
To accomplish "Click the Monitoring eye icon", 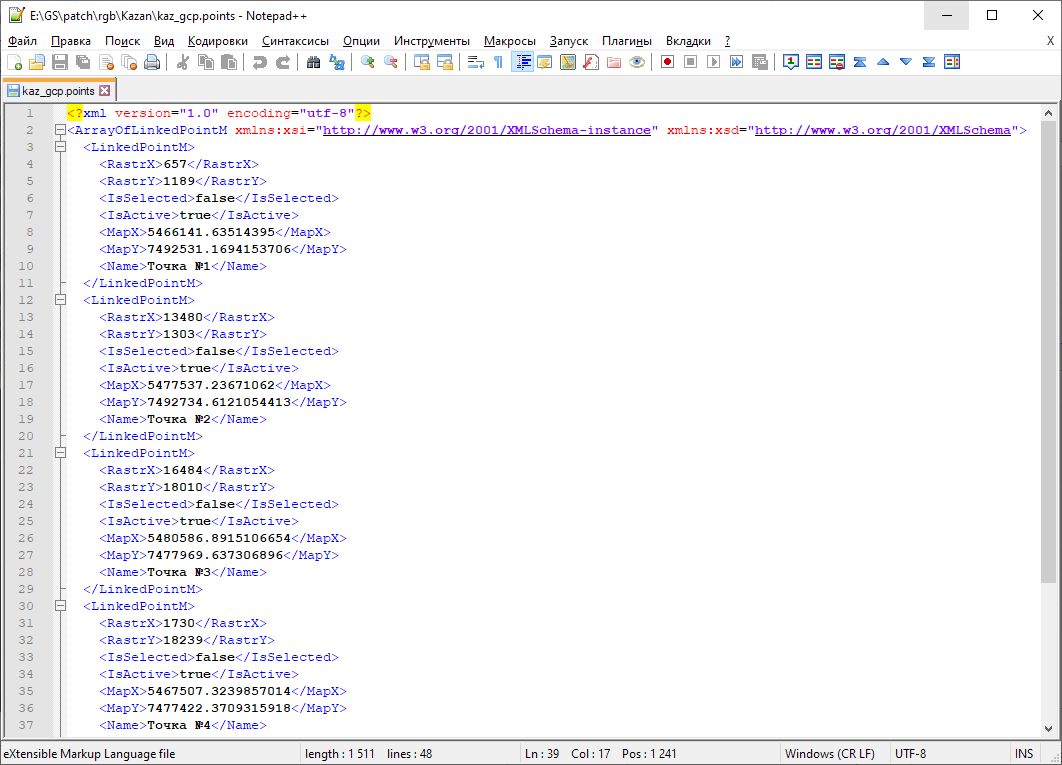I will (x=637, y=62).
